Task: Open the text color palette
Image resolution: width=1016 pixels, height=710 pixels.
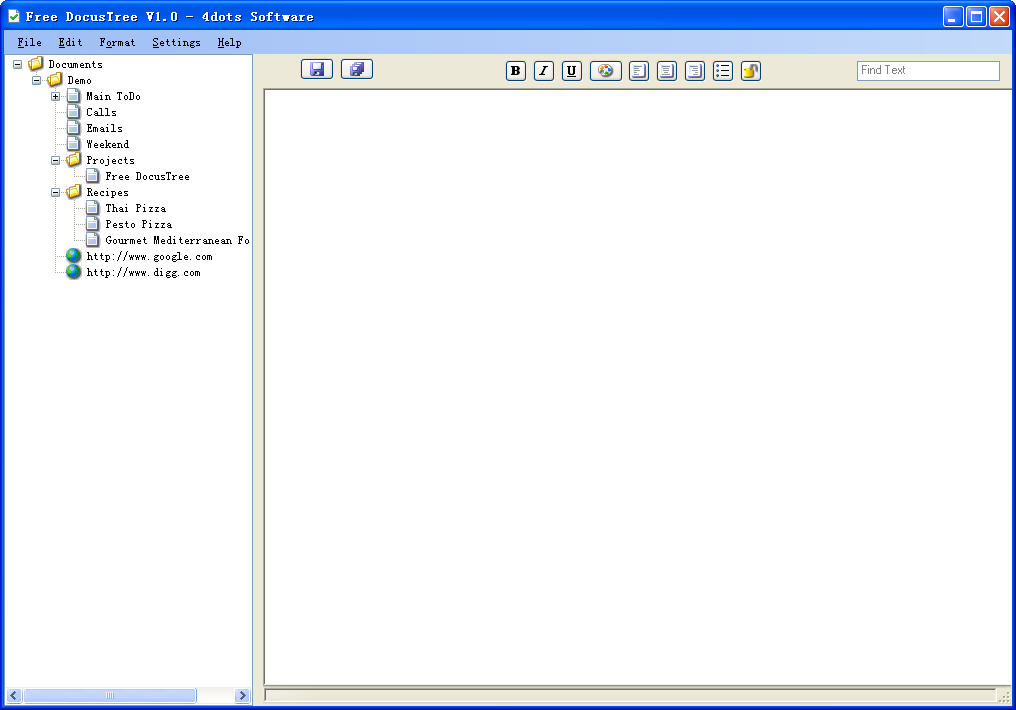Action: 606,71
